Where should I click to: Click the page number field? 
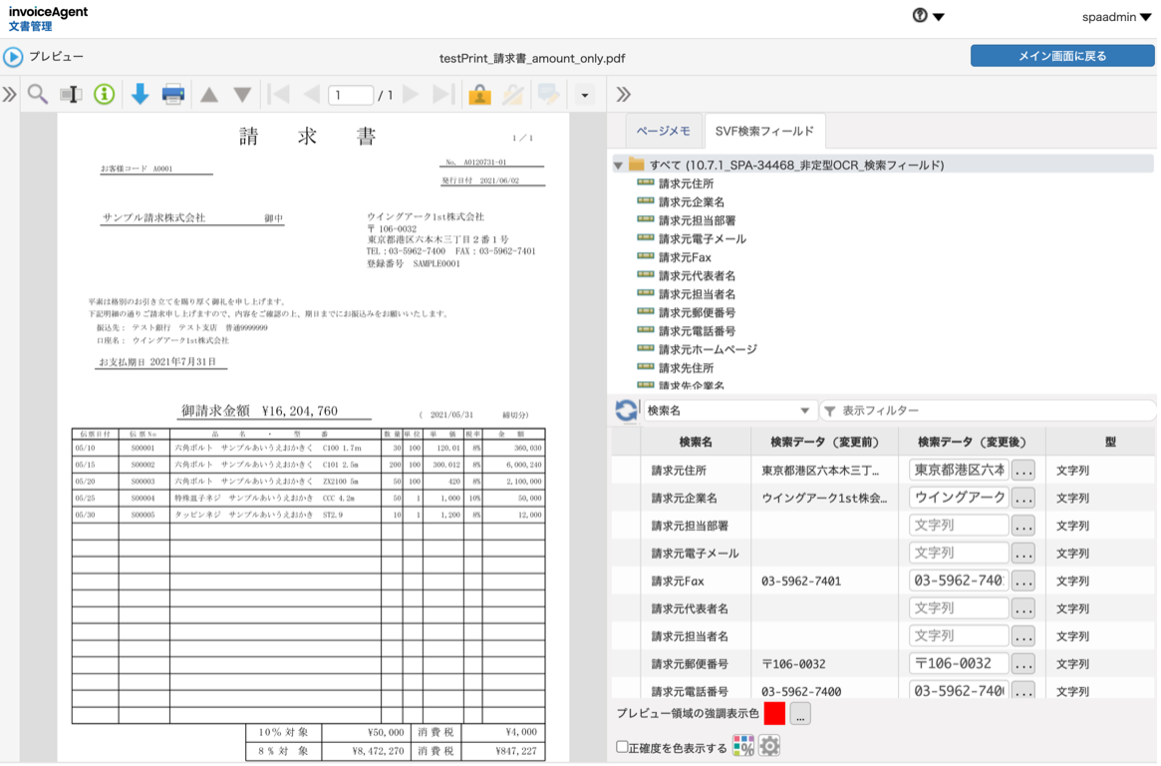point(350,95)
